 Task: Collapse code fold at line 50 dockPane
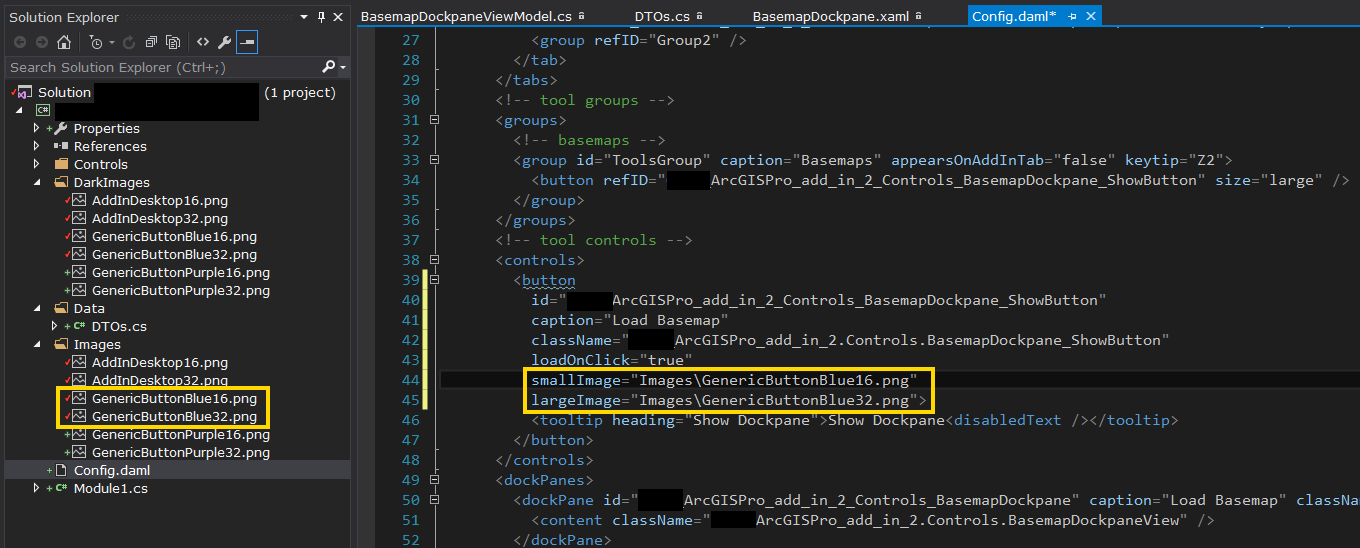(434, 500)
